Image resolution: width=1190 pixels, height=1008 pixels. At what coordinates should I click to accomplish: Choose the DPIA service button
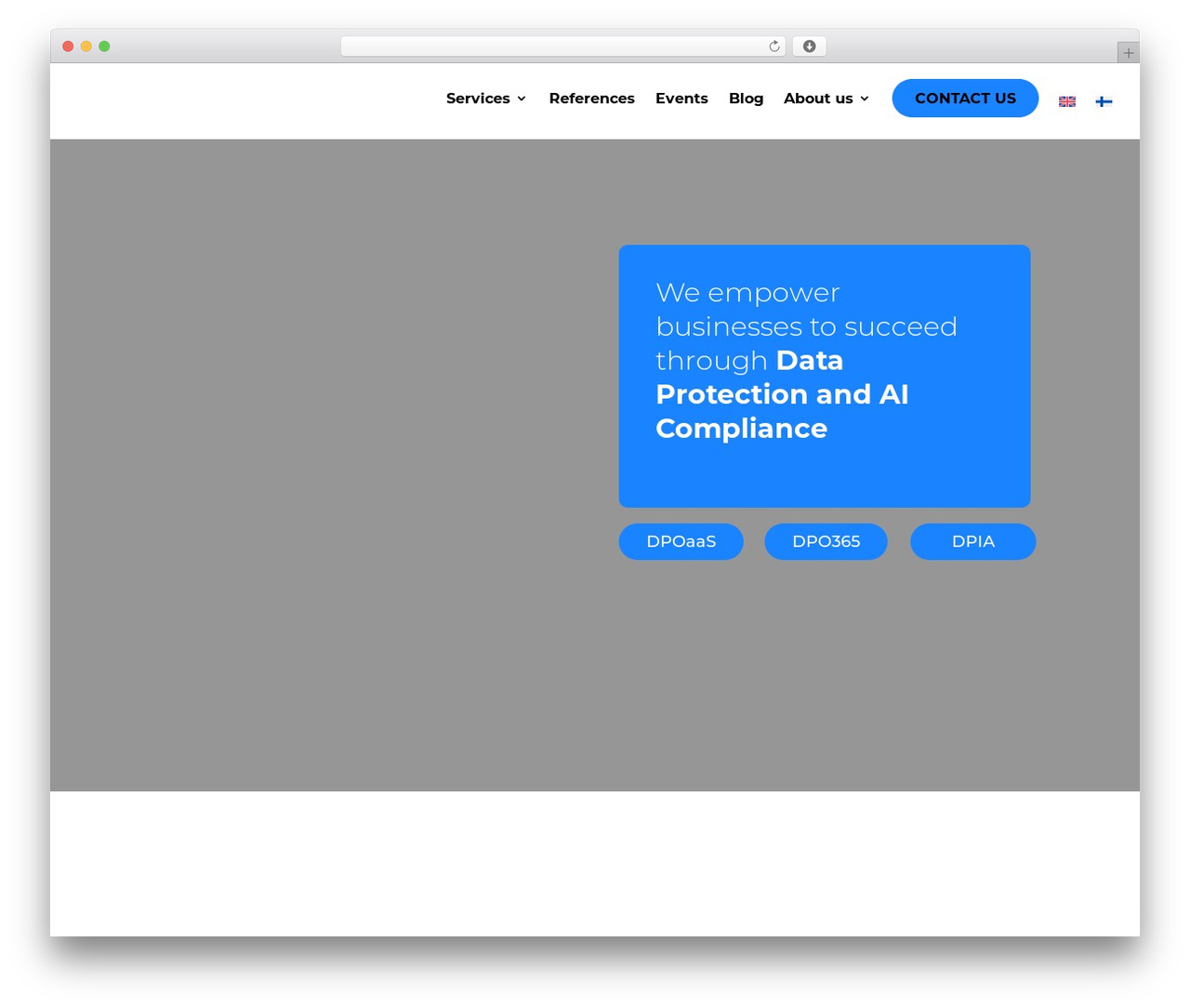click(x=973, y=542)
